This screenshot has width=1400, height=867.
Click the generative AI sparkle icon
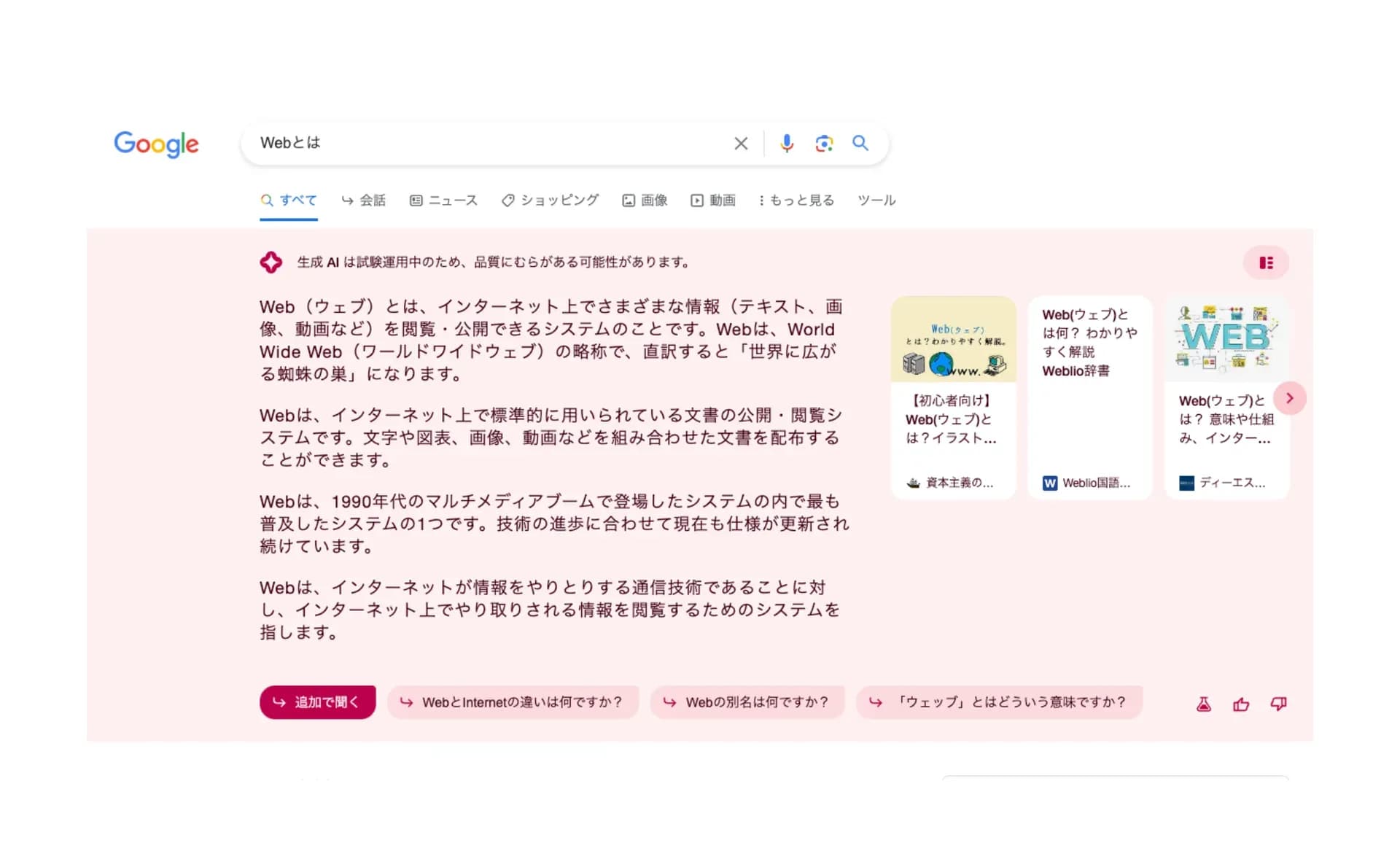[x=271, y=263]
